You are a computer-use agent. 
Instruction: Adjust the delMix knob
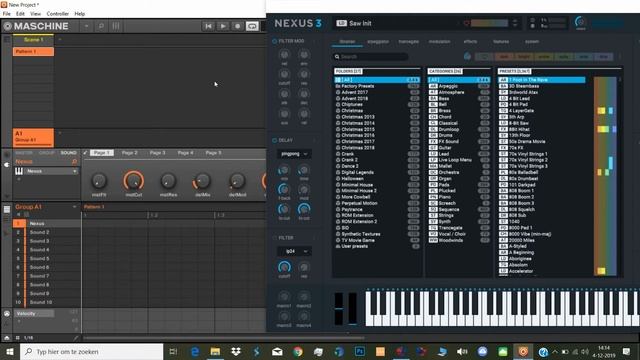[202, 181]
